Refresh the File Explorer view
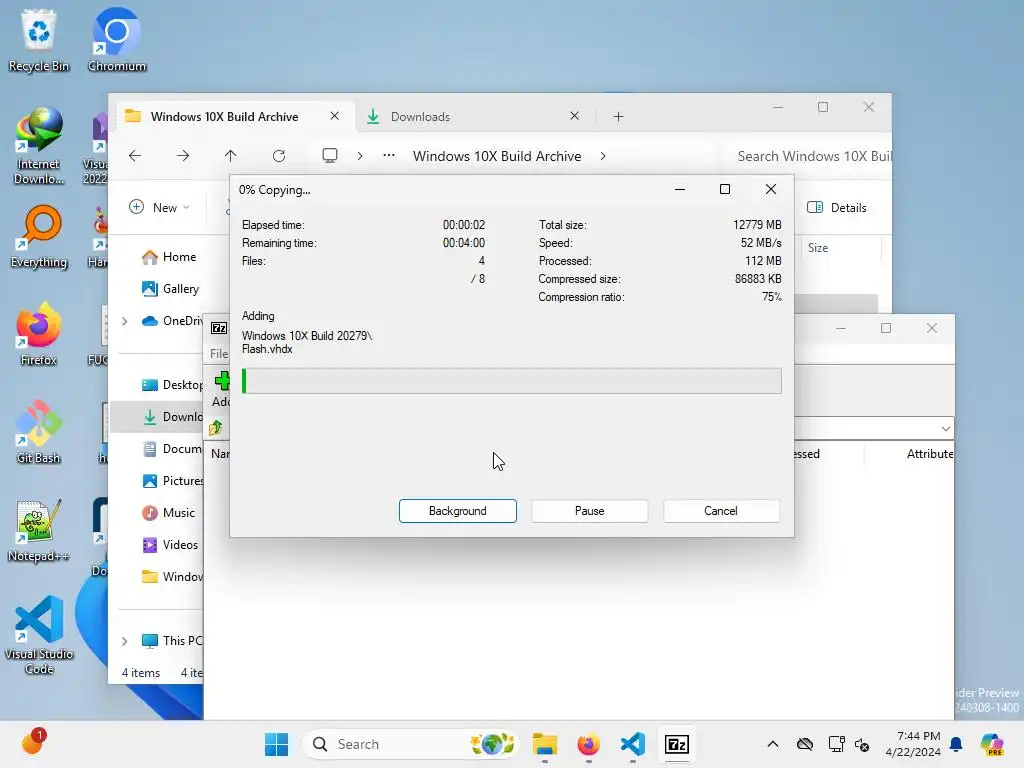Image resolution: width=1024 pixels, height=768 pixels. 279,155
